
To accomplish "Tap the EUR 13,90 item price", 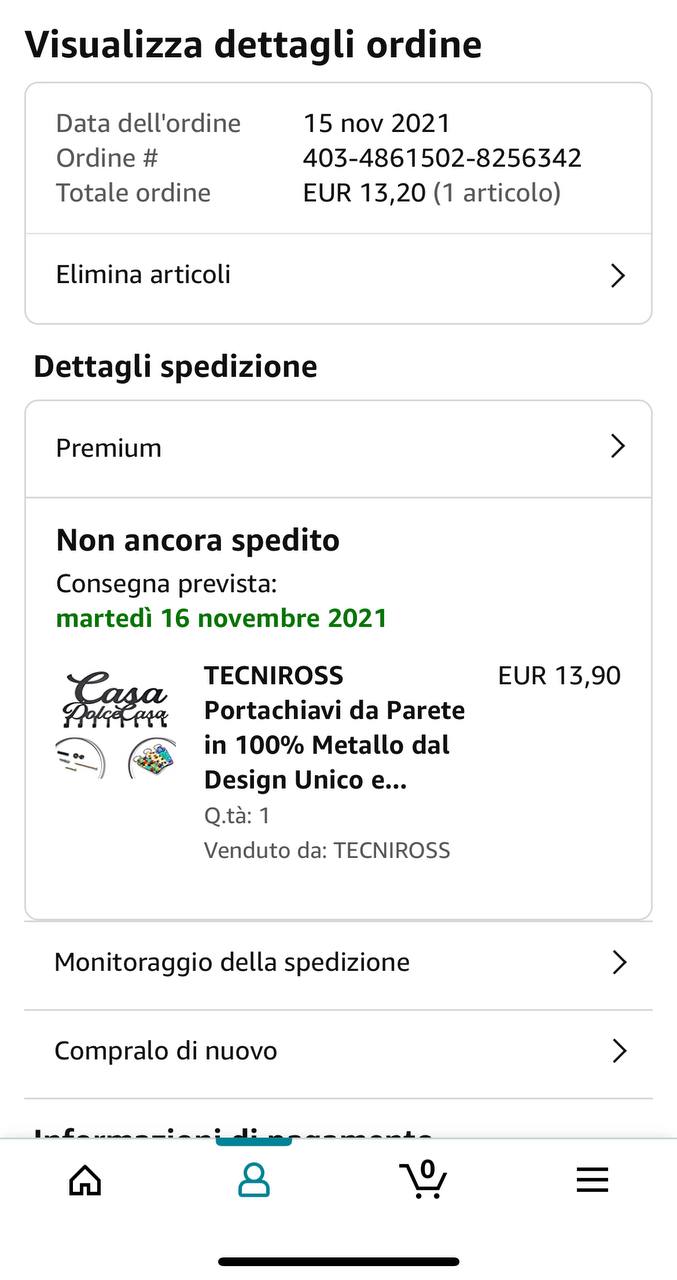I will [559, 676].
